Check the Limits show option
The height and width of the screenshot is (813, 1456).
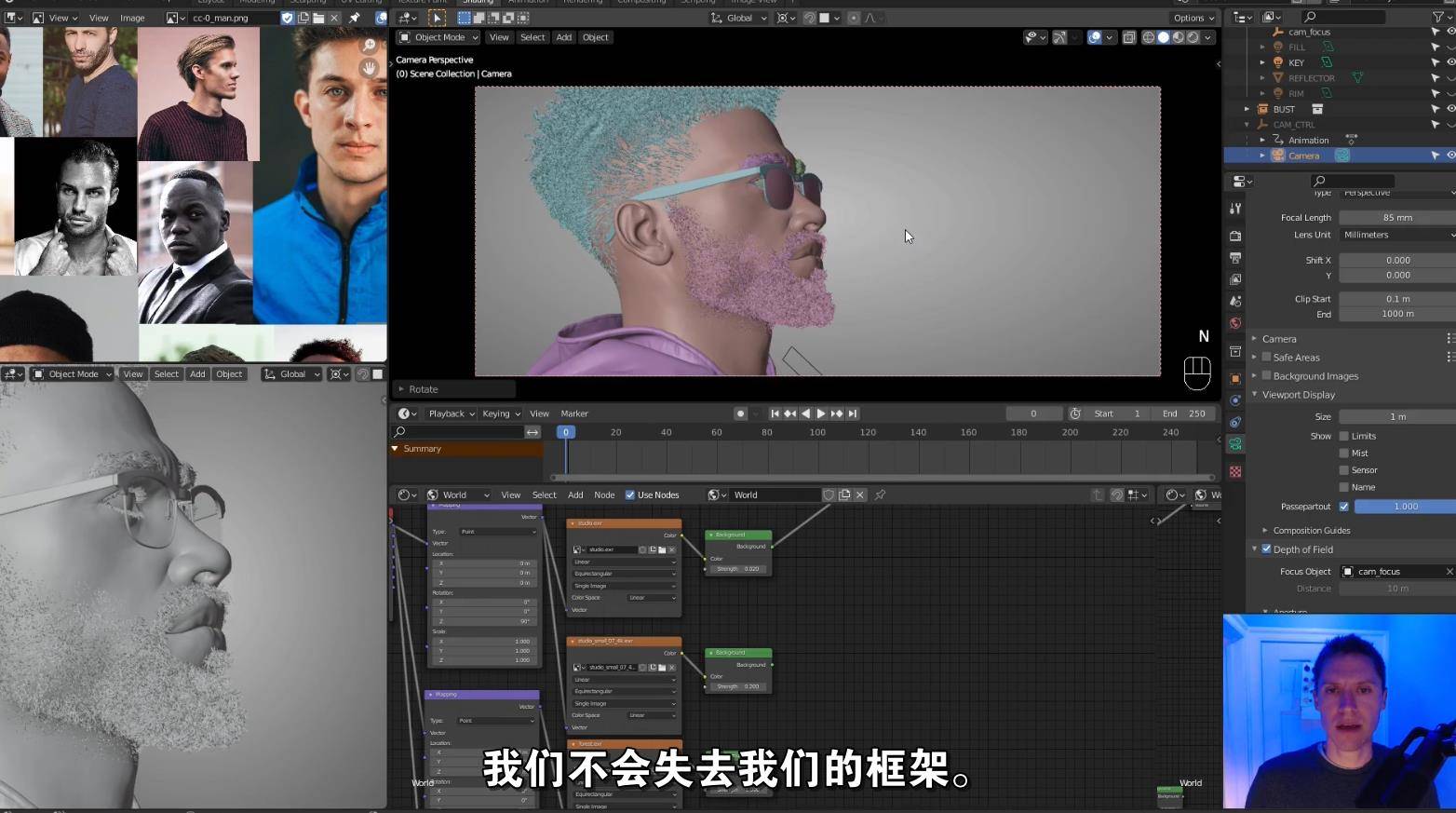coord(1343,436)
